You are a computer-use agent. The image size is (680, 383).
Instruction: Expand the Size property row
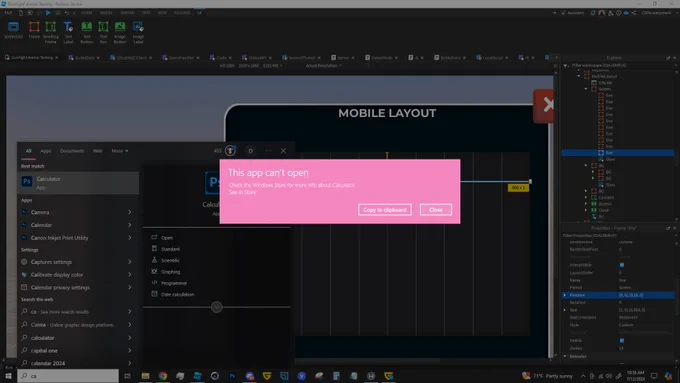(565, 310)
